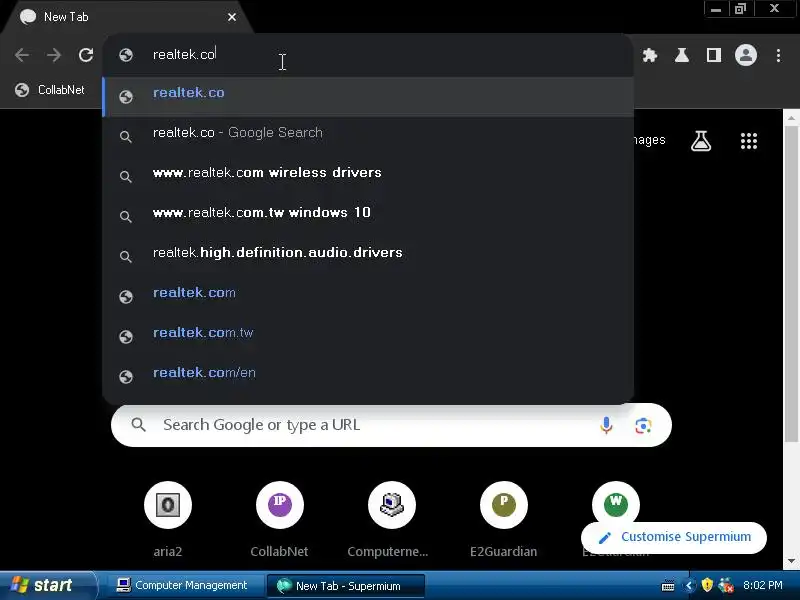Click the Customise Supermium button

[x=673, y=537]
